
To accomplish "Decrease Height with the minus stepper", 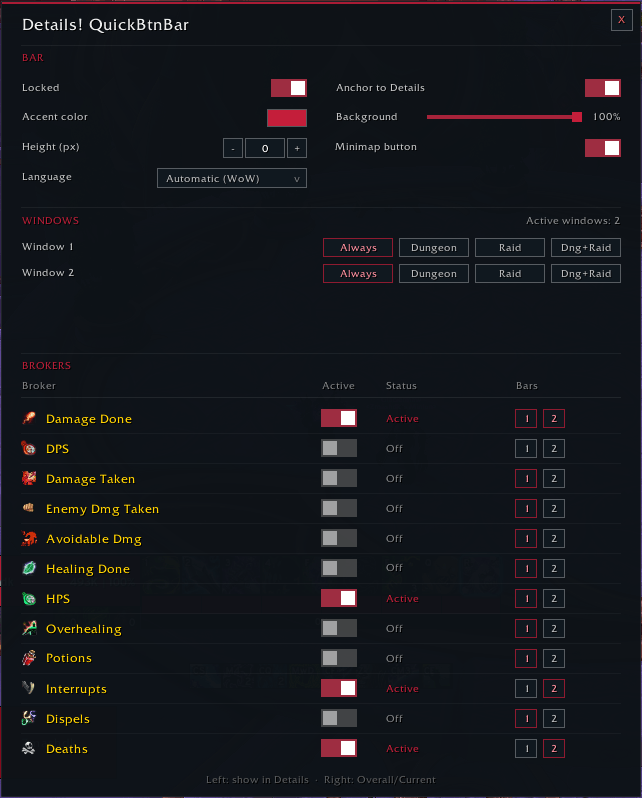I will pos(233,148).
